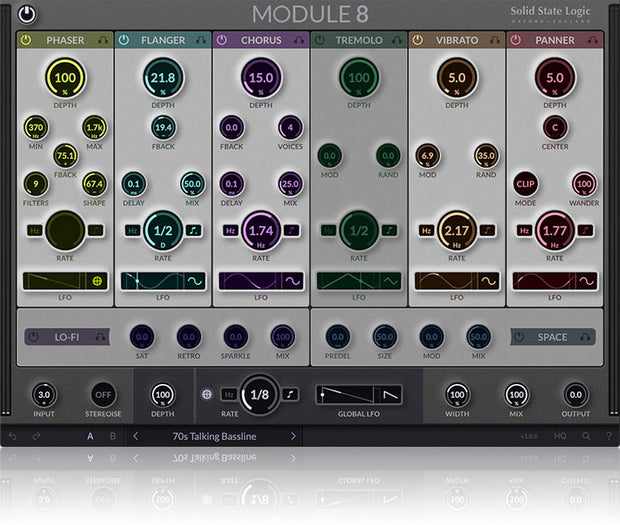Click the Panner Mode CLIP control
Screen dimensions: 620x525
525,184
